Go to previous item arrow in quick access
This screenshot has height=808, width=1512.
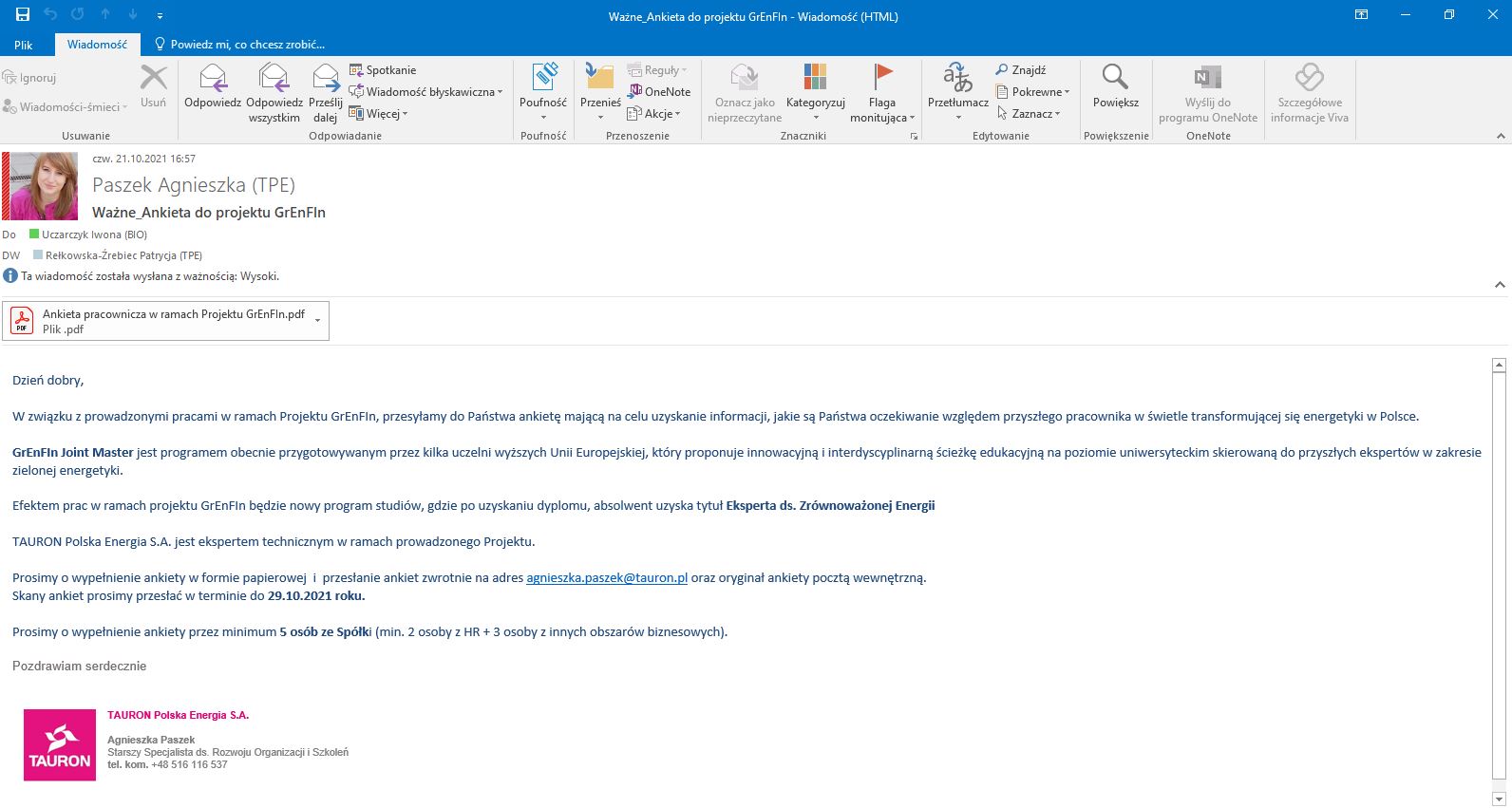tap(105, 14)
